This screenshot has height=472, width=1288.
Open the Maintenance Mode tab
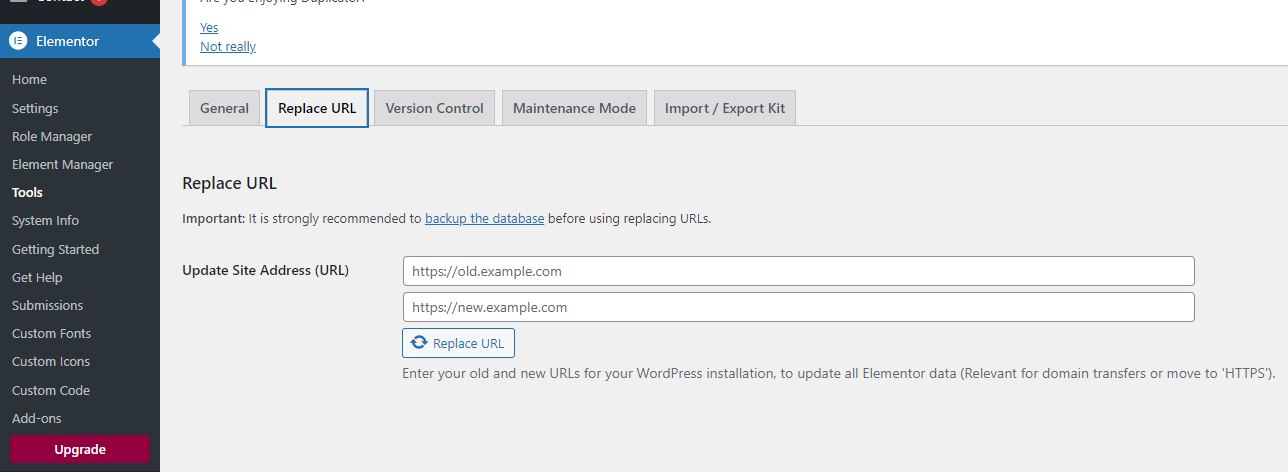point(574,108)
